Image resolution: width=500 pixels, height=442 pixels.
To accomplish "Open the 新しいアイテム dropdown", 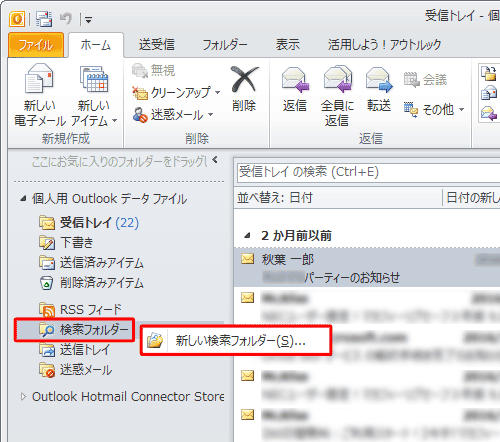I will point(114,121).
